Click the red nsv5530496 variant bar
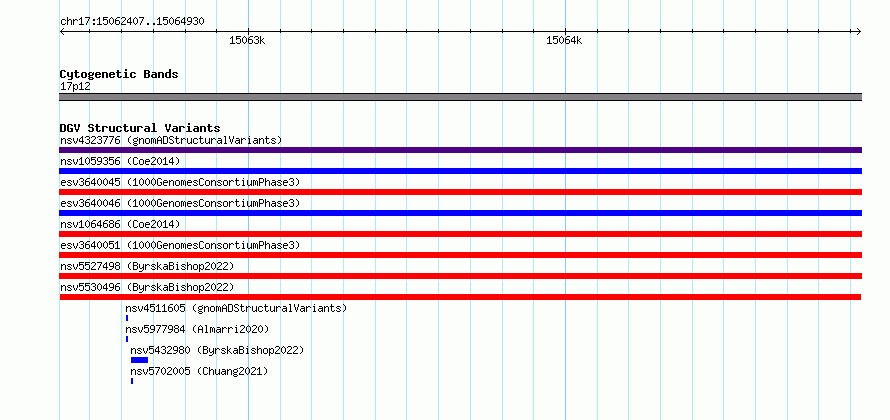 (460, 297)
